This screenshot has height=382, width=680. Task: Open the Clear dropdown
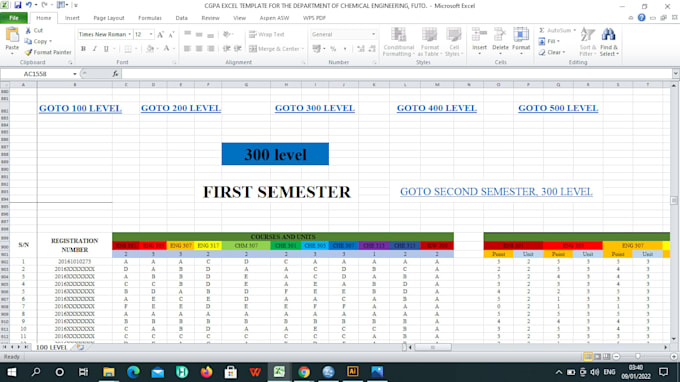click(x=552, y=52)
